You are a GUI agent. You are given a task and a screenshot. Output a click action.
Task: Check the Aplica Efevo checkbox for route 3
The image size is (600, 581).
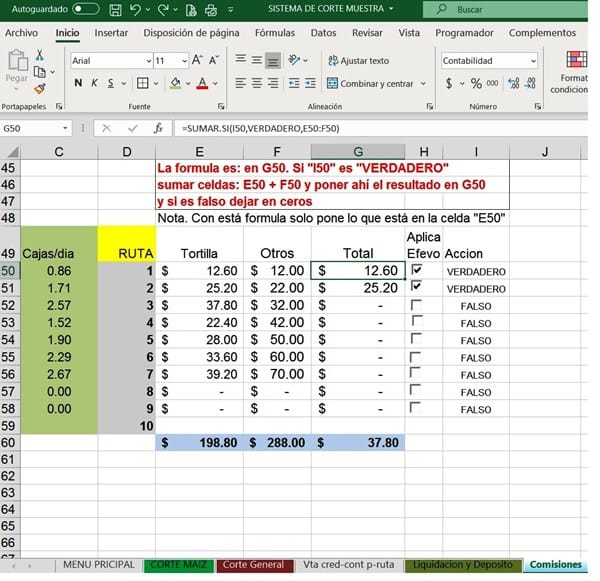[x=417, y=304]
